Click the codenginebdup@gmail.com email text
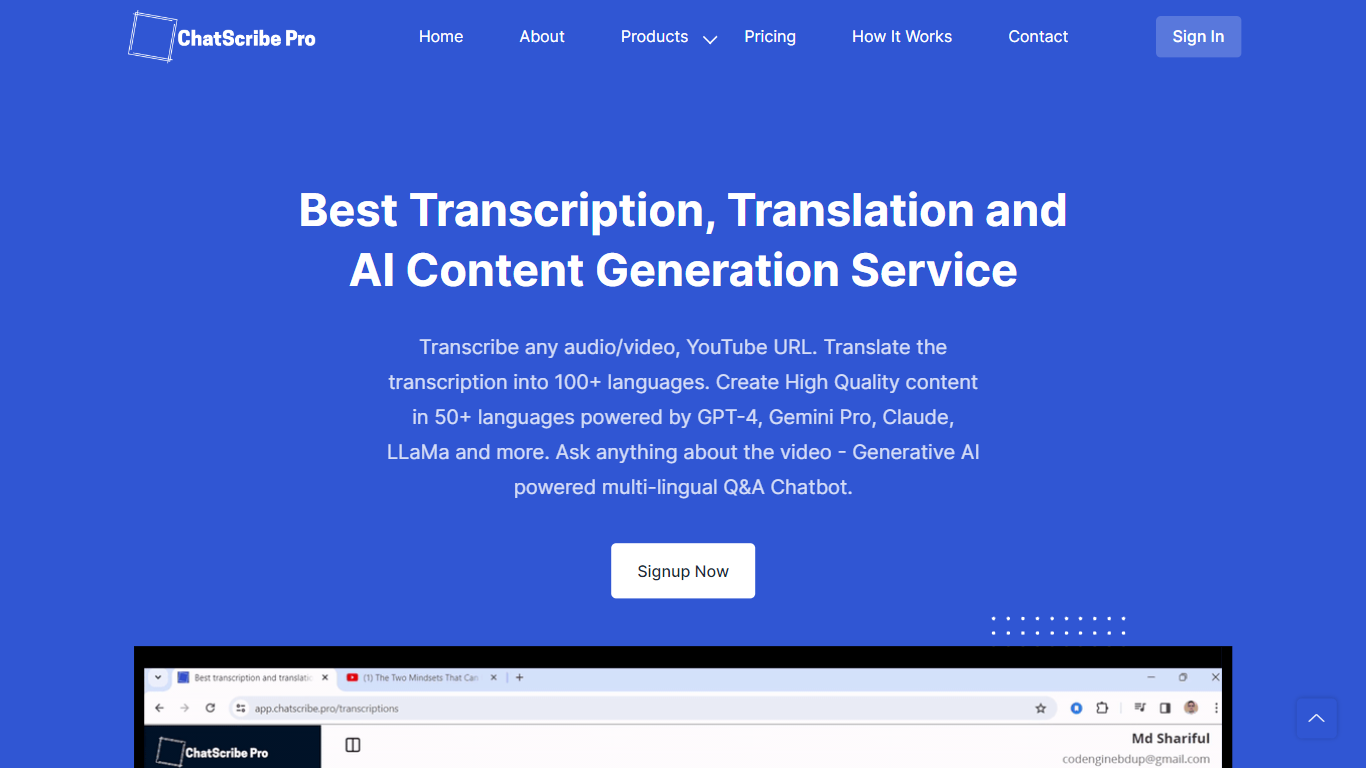The height and width of the screenshot is (768, 1366). pos(1136,760)
